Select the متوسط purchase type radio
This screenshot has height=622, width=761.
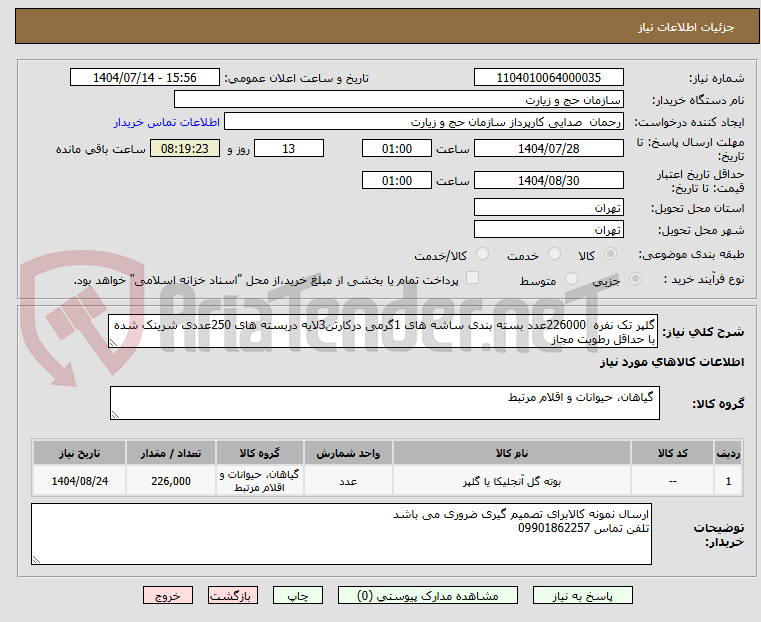(572, 278)
